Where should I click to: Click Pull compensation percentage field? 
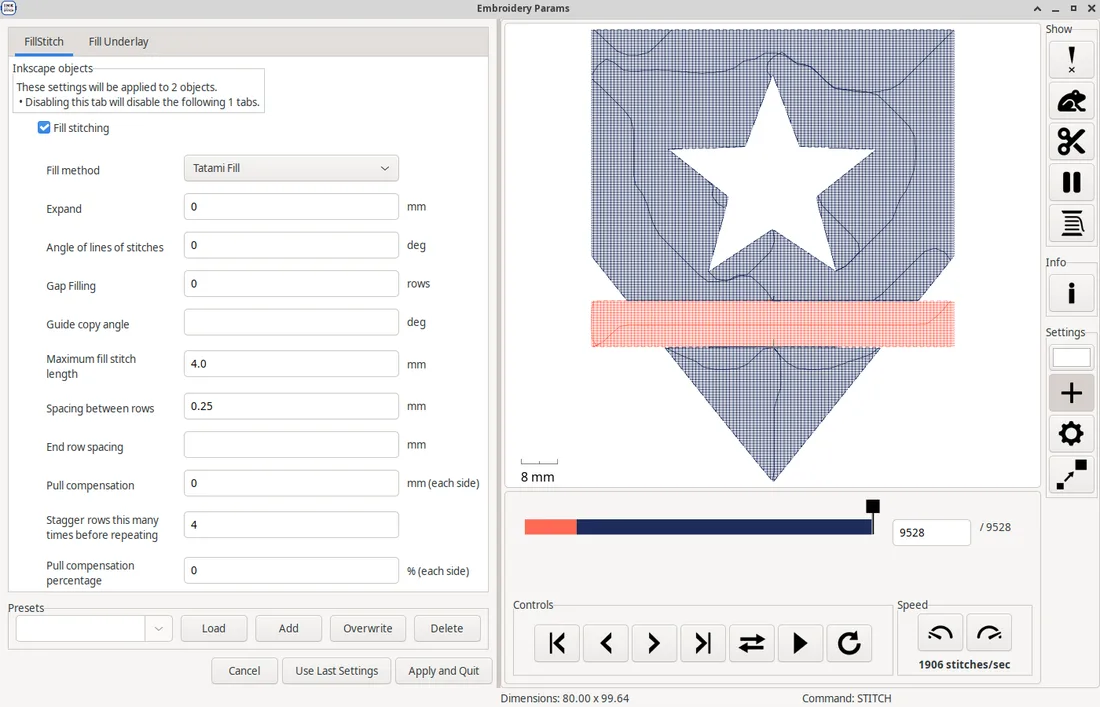[291, 570]
